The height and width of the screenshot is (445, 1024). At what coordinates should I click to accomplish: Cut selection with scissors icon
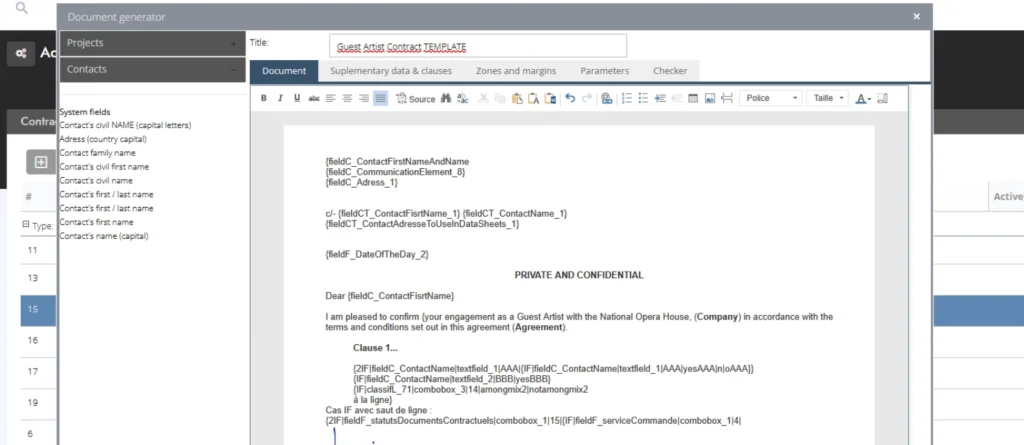coord(483,99)
